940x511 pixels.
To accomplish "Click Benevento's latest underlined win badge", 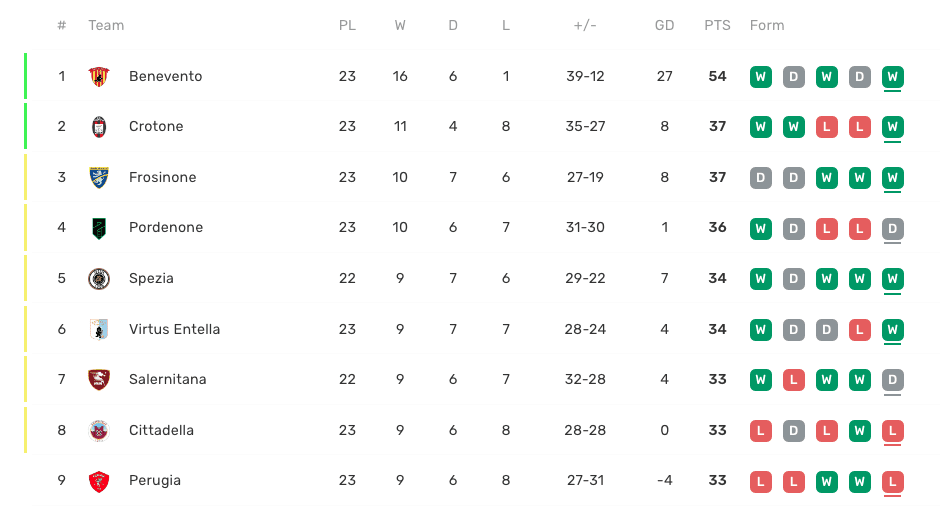I will (x=893, y=76).
